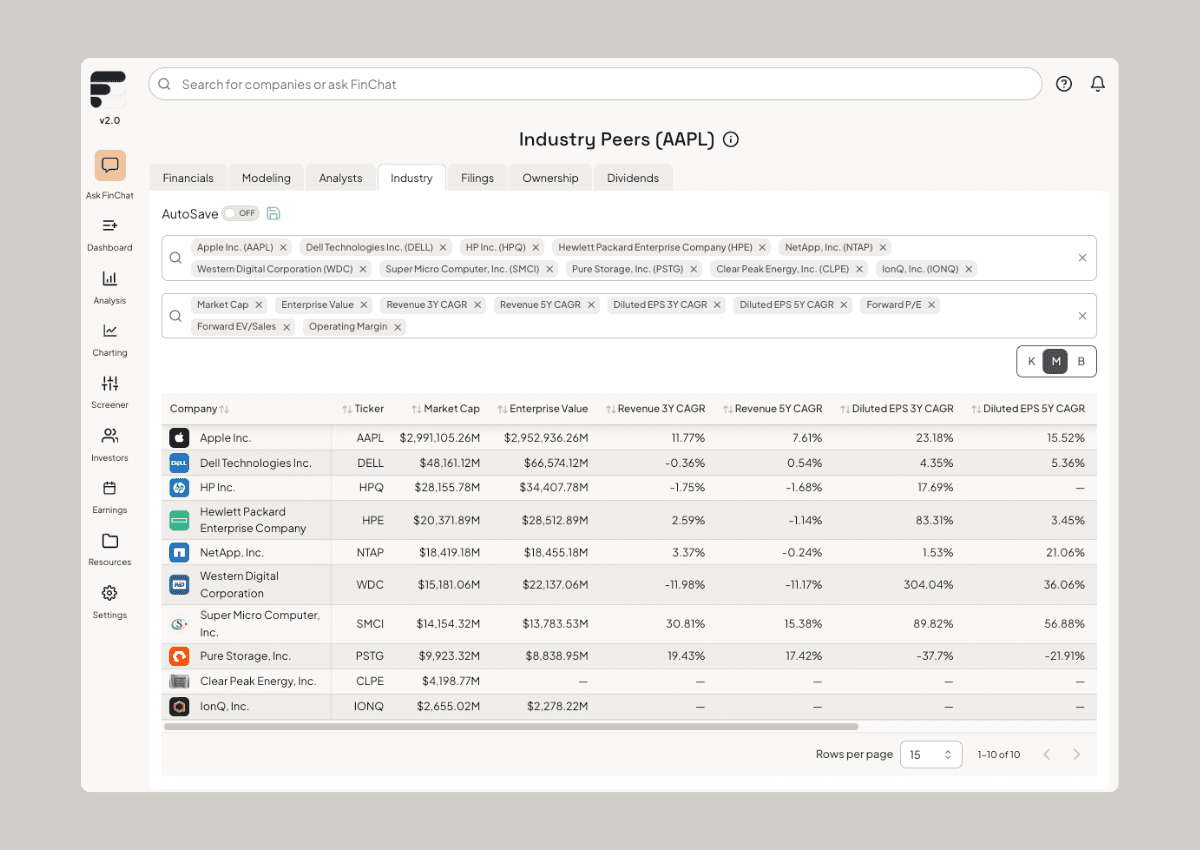Screen dimensions: 1200x850
Task: Remove the Operating Margin metric chip
Action: [x=398, y=327]
